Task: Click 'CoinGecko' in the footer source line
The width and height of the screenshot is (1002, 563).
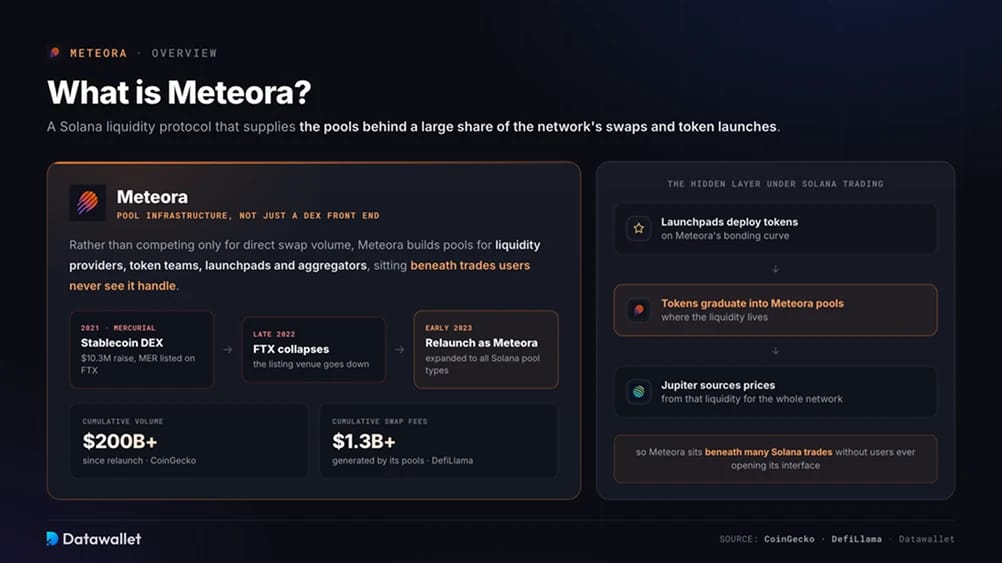Action: 789,539
